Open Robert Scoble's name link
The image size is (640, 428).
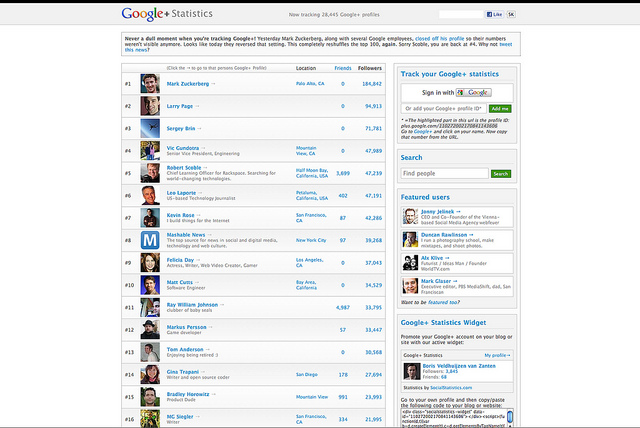(x=185, y=167)
